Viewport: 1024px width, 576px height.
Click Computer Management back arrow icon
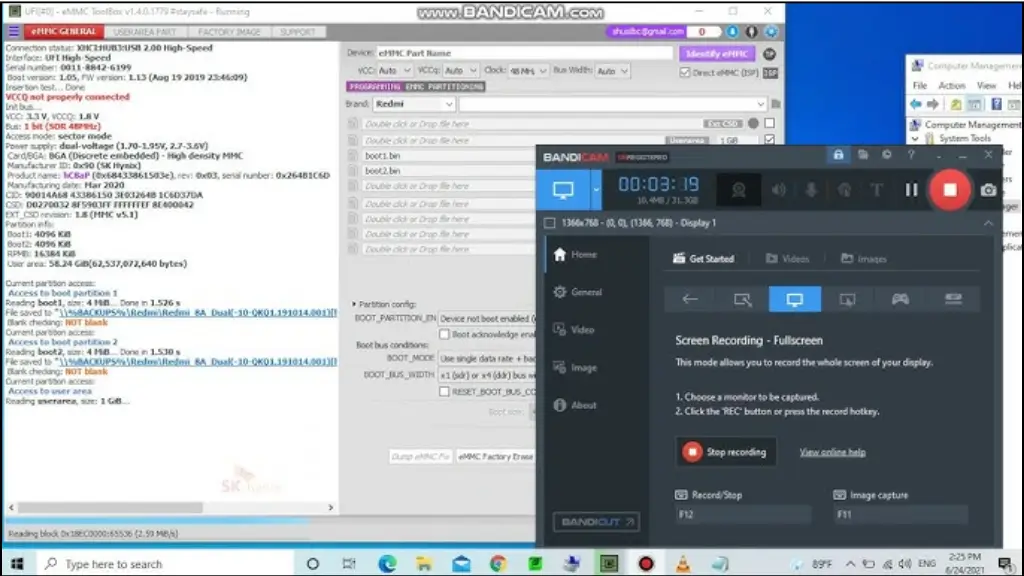[916, 104]
